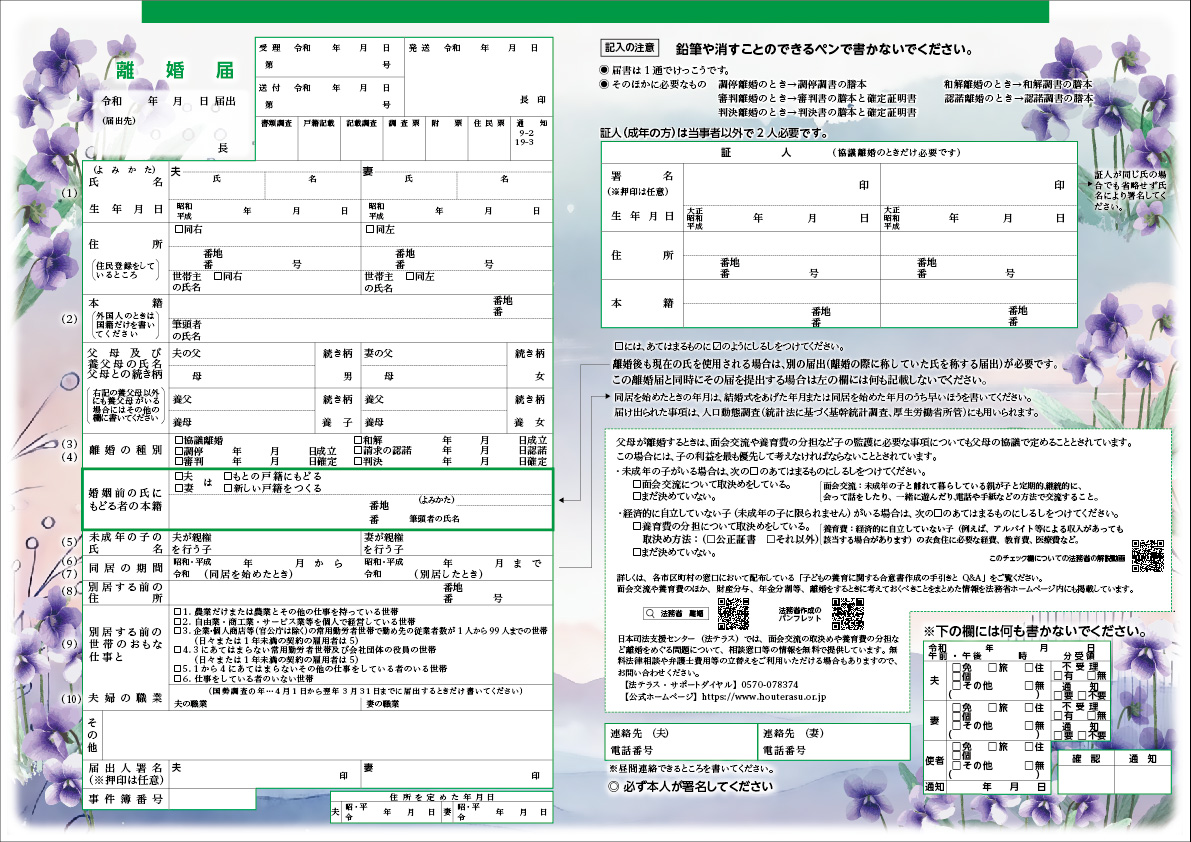Click the wife's 届出人署名 signature field
Image resolution: width=1191 pixels, height=842 pixels.
(x=455, y=773)
